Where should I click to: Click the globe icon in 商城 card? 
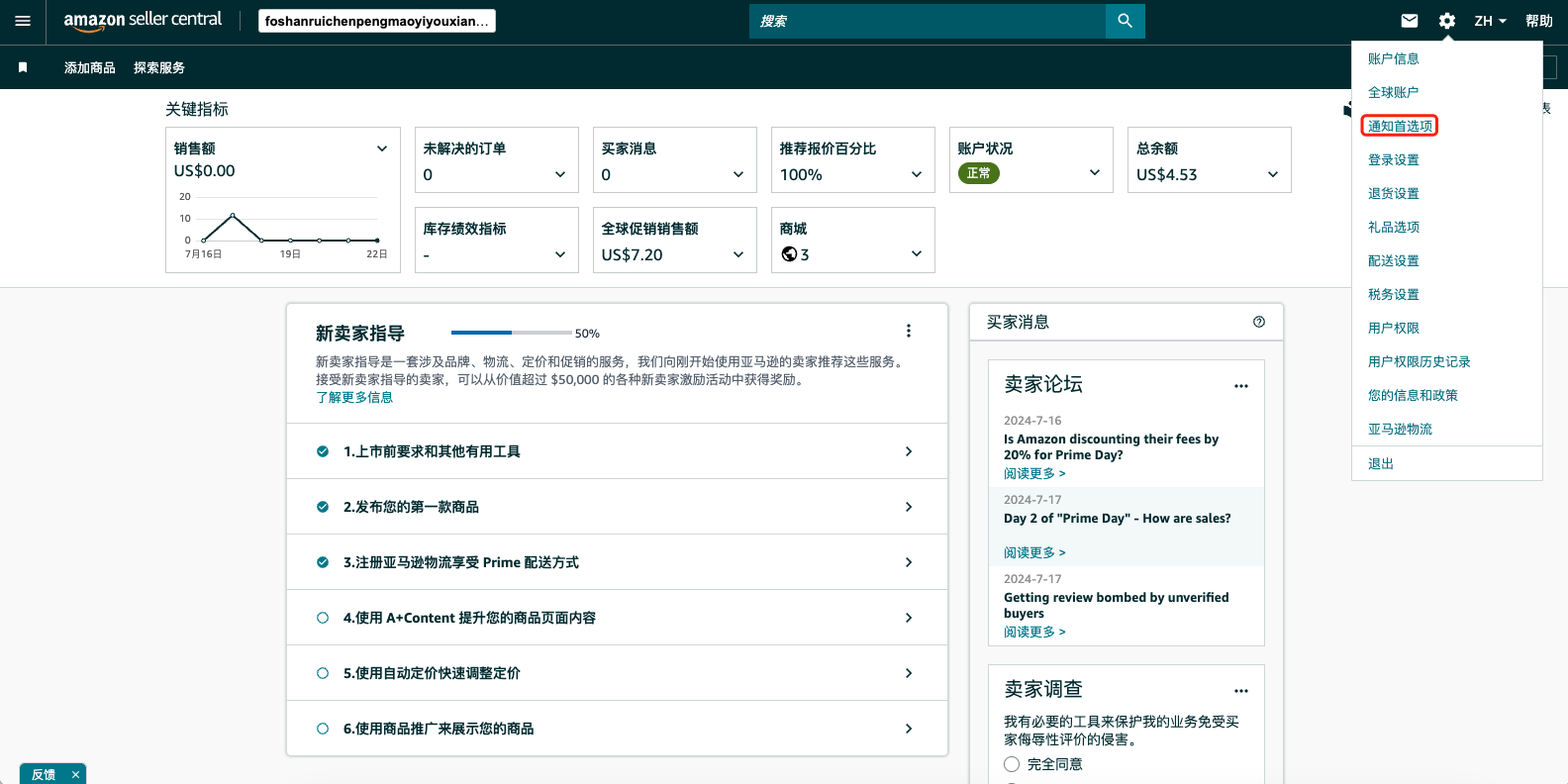coord(789,254)
